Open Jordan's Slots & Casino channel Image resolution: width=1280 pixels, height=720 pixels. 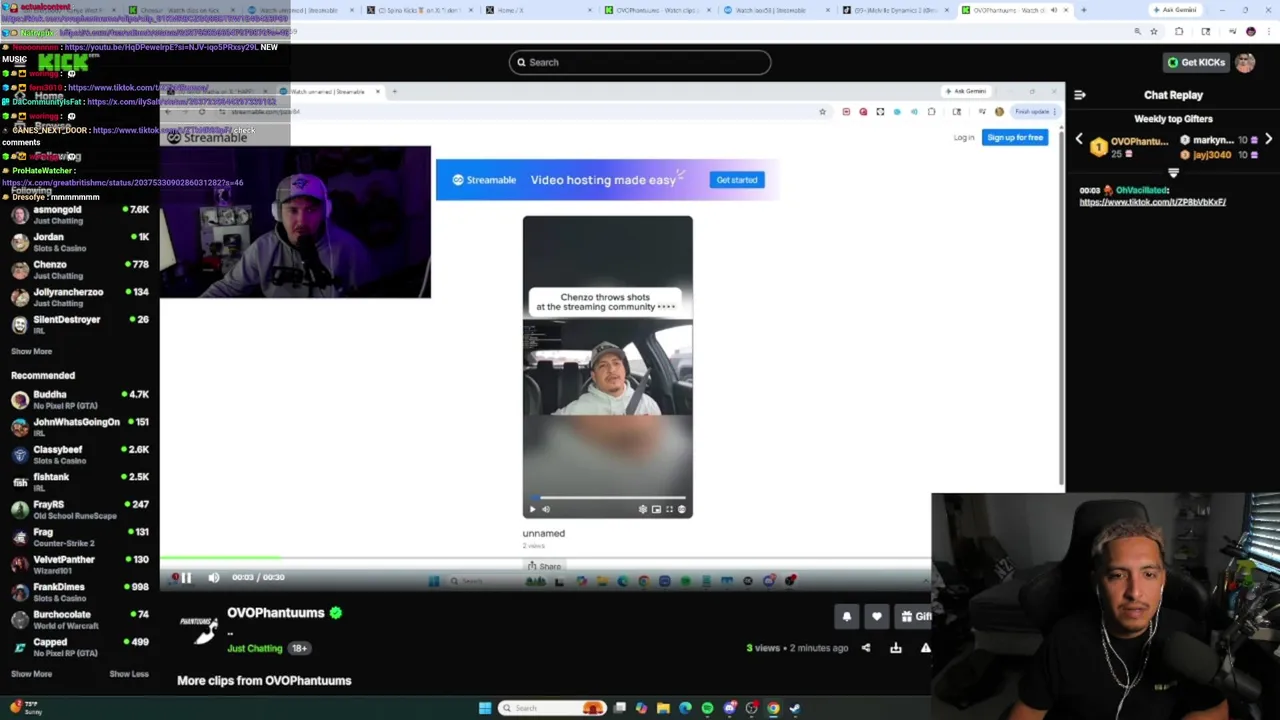coord(80,242)
